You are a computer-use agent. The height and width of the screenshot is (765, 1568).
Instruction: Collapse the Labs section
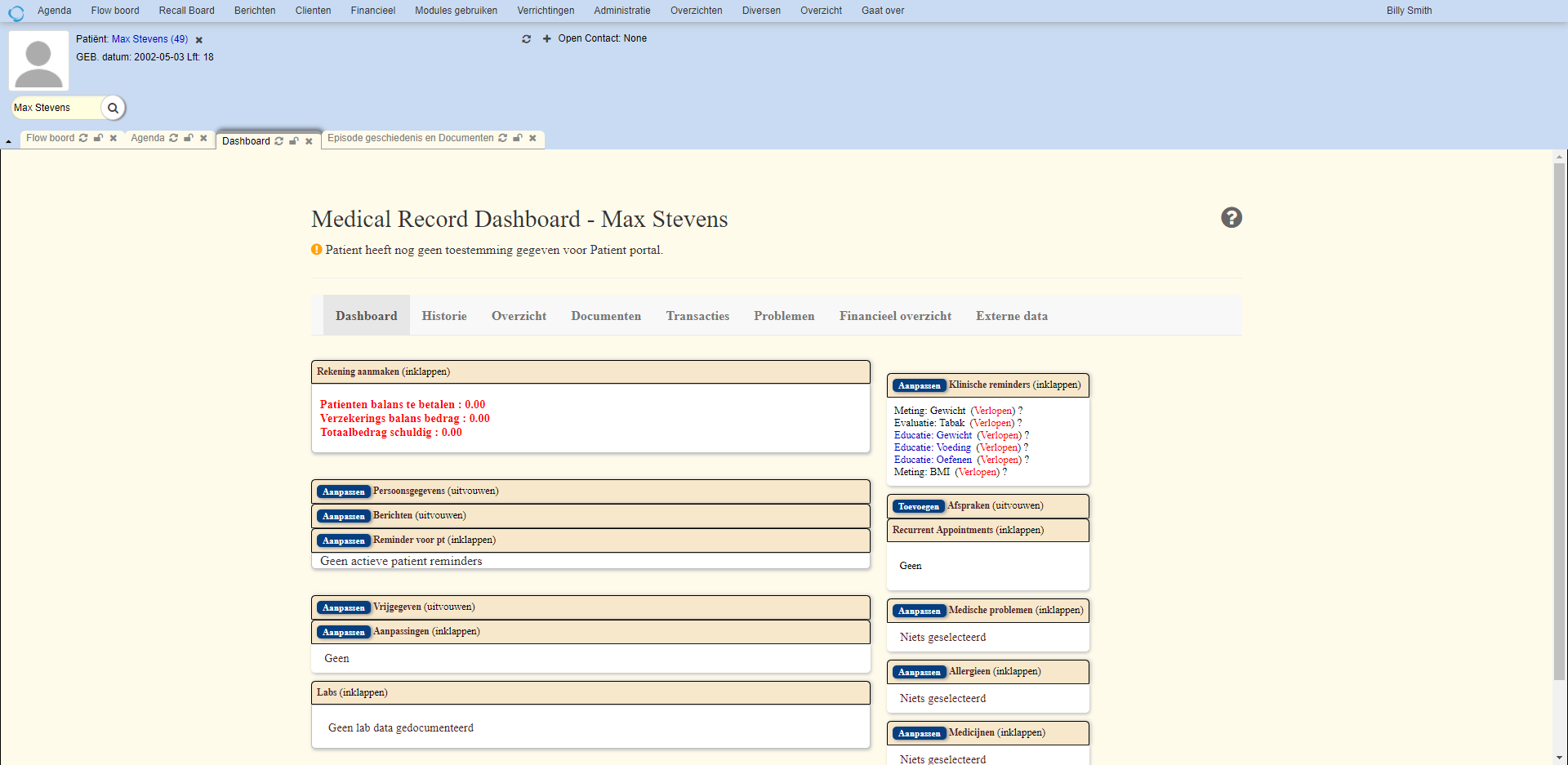[352, 692]
